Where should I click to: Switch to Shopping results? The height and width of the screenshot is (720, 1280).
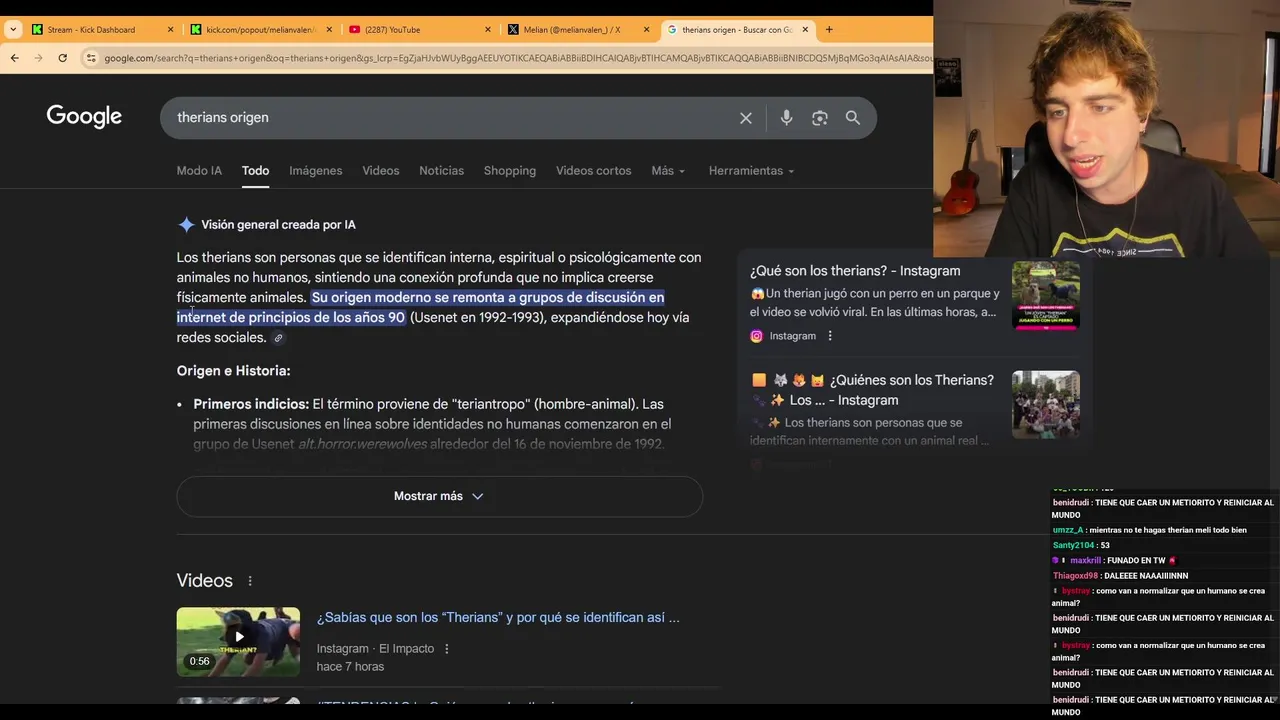(x=510, y=171)
